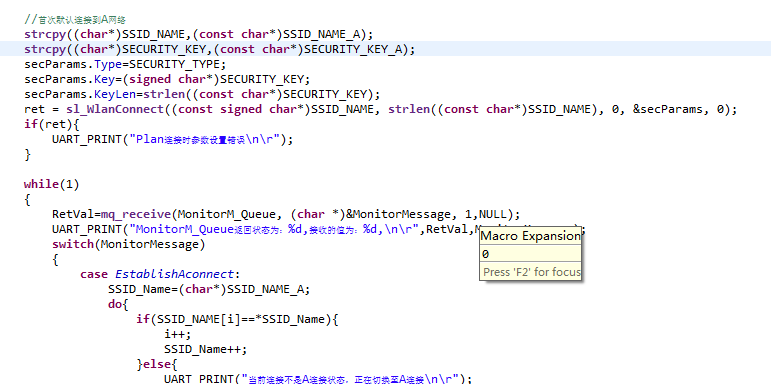Click SSID_NAME_A in the SSID_Name assignment
Viewport: 771px width, 384px height.
point(266,289)
